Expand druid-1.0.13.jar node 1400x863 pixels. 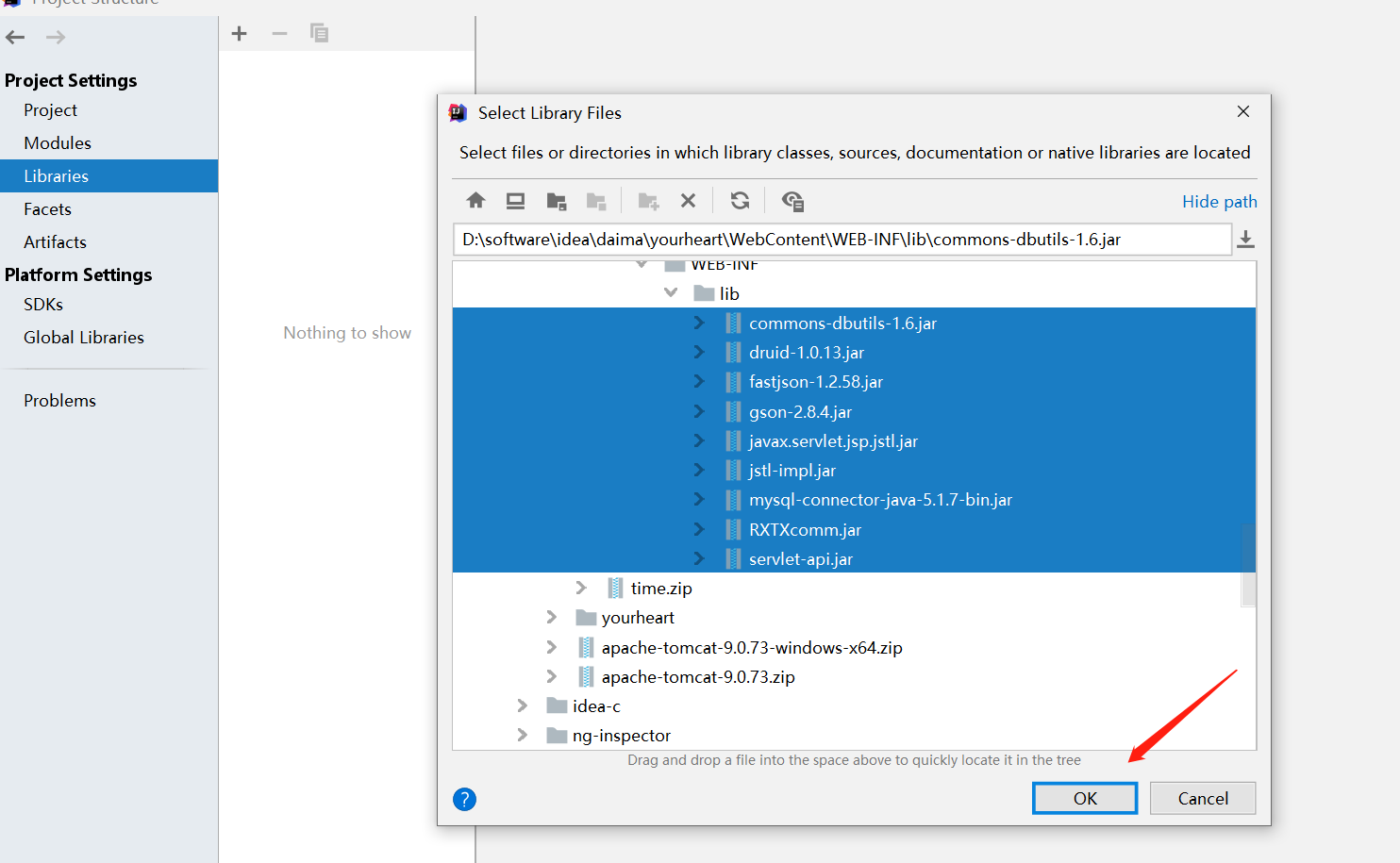point(699,353)
